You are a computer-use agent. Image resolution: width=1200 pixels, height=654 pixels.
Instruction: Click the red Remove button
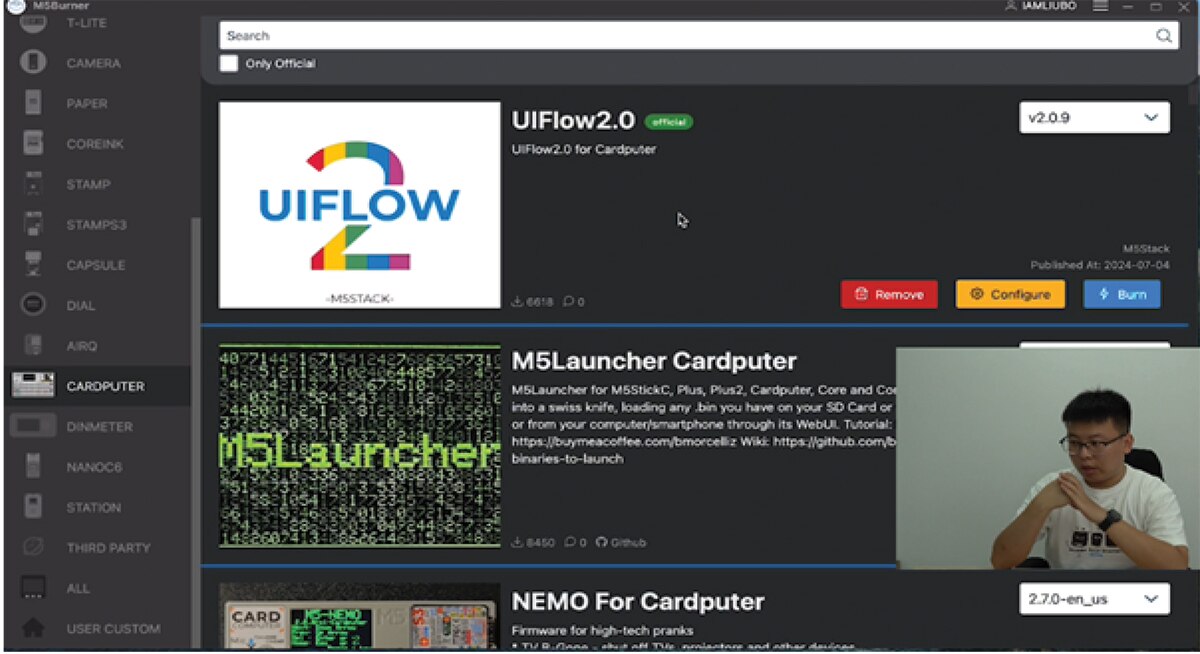click(889, 295)
